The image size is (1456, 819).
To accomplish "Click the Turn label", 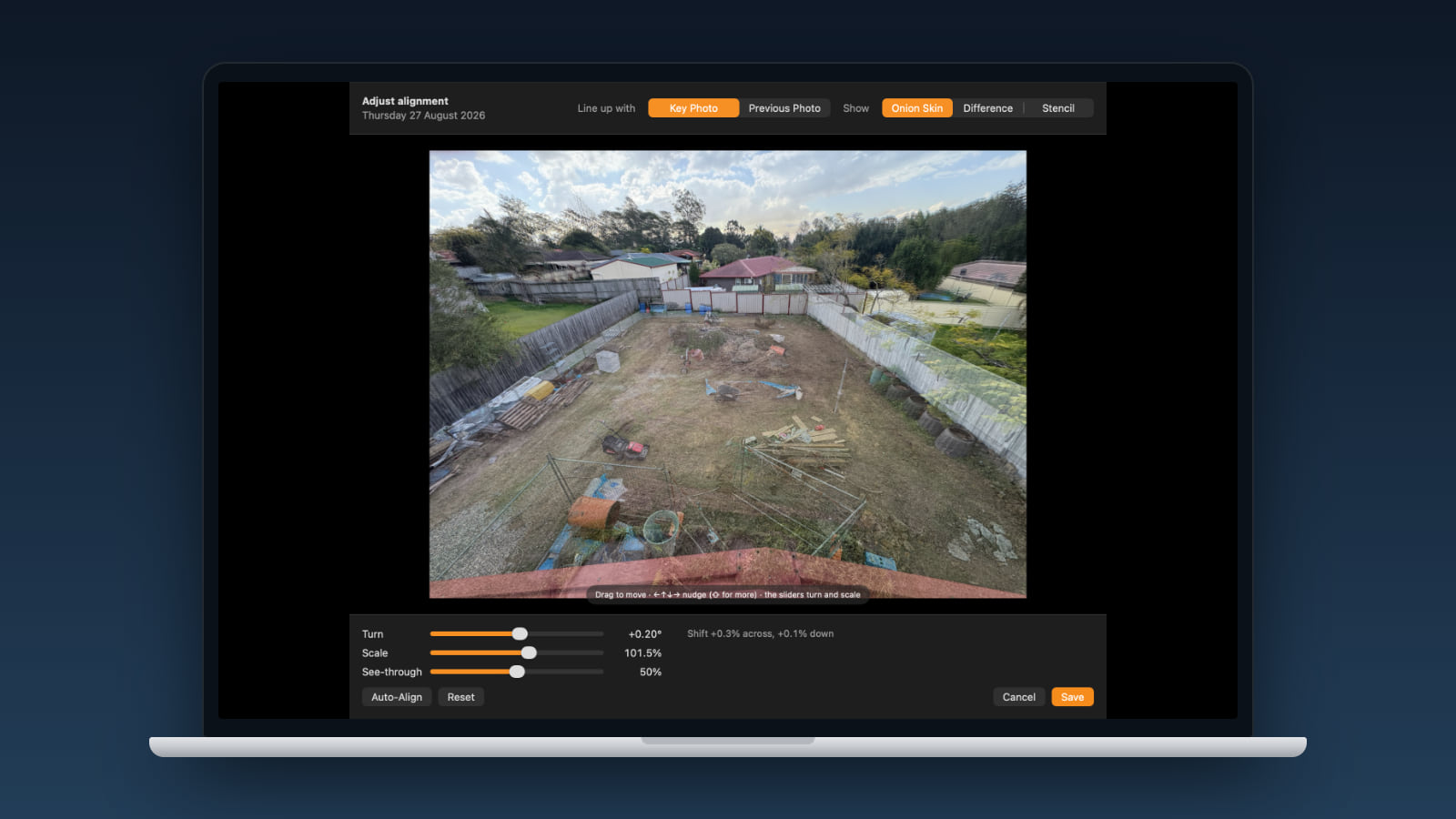I will (x=372, y=634).
